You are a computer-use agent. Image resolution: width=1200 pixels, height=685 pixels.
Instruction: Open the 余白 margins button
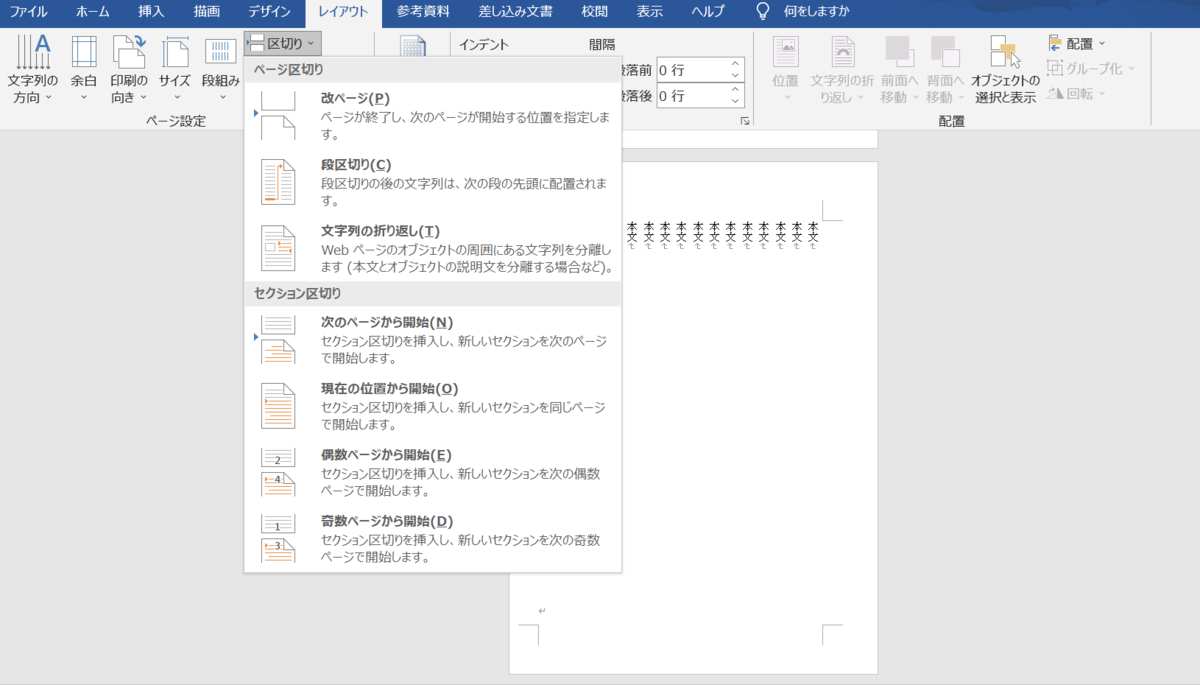(x=84, y=68)
